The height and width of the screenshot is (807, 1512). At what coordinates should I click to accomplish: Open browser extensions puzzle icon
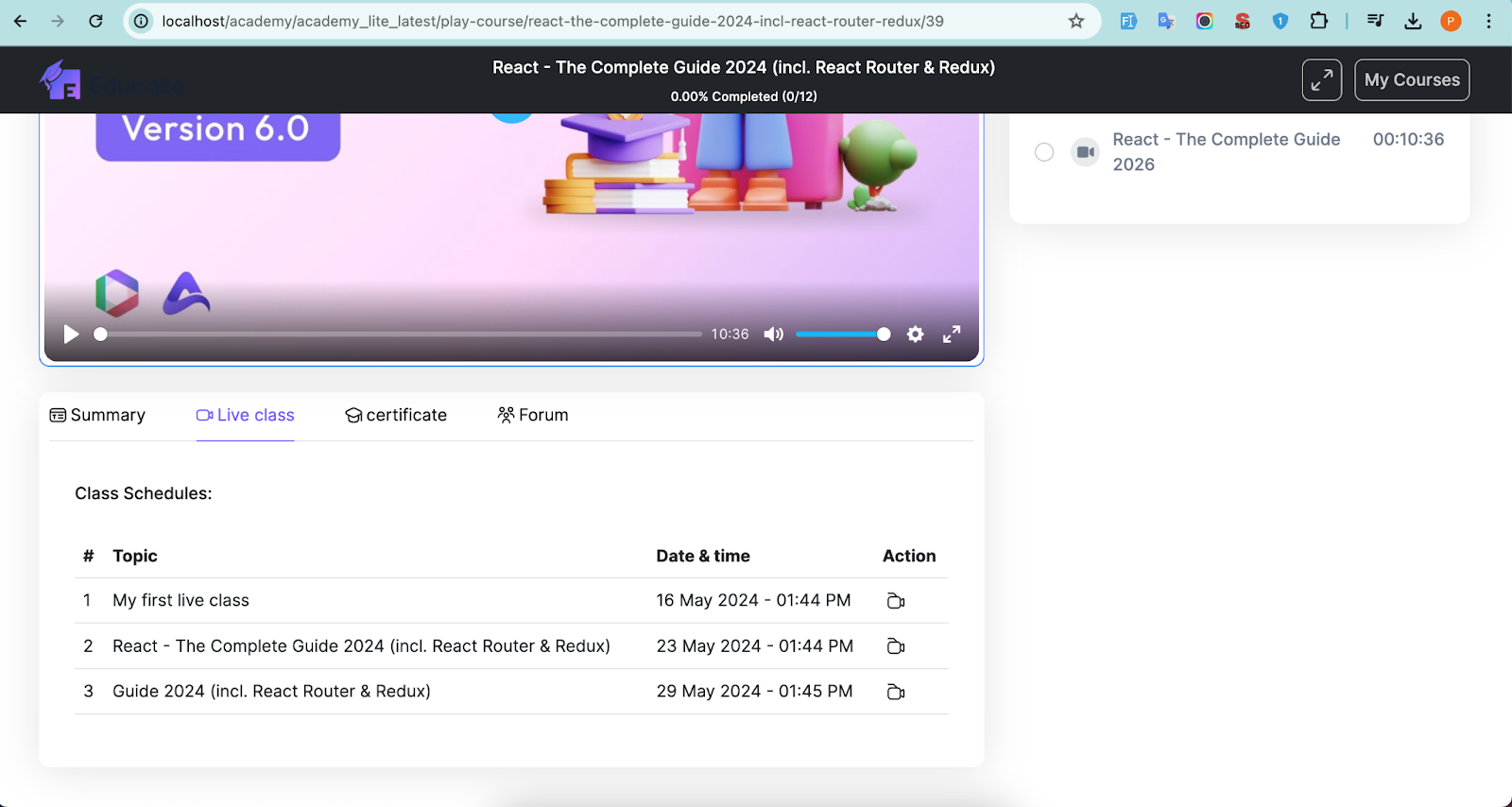coord(1318,21)
